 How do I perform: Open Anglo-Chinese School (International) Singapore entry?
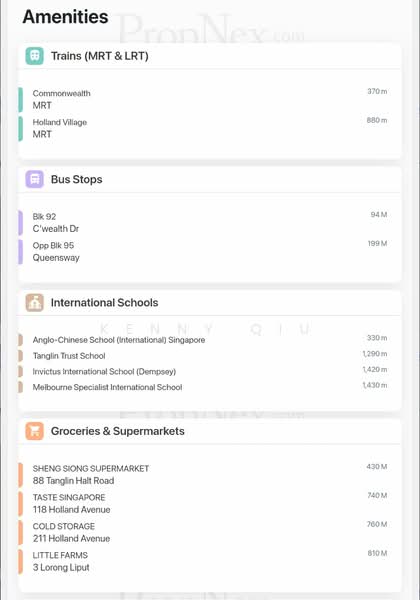tap(203, 340)
